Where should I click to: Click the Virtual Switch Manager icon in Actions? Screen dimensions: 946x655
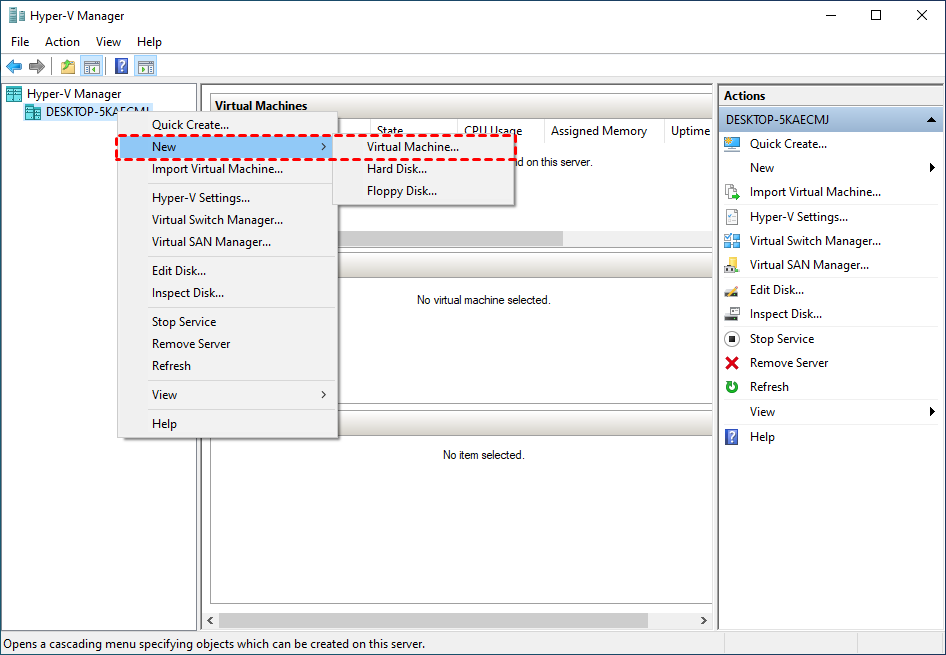732,241
